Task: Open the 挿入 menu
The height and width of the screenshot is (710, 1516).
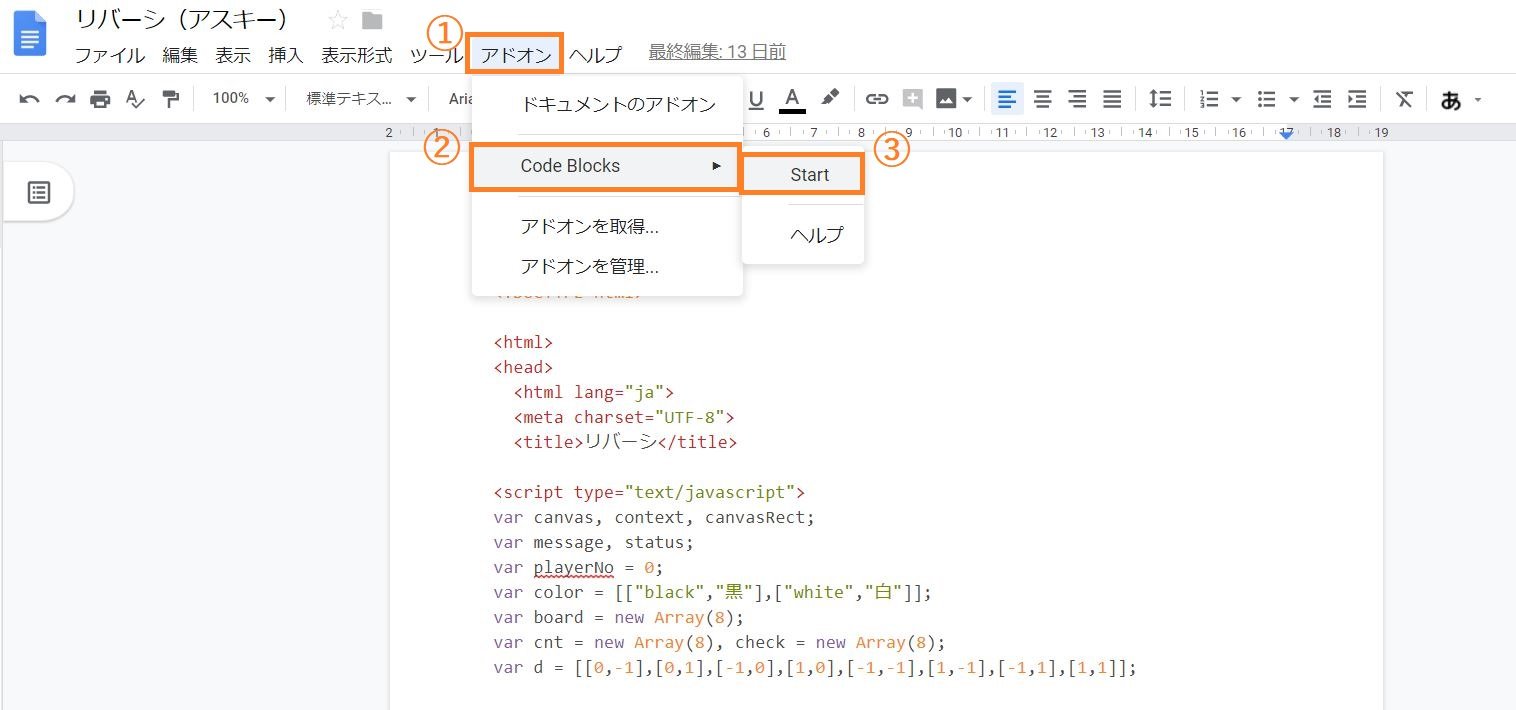Action: click(286, 55)
